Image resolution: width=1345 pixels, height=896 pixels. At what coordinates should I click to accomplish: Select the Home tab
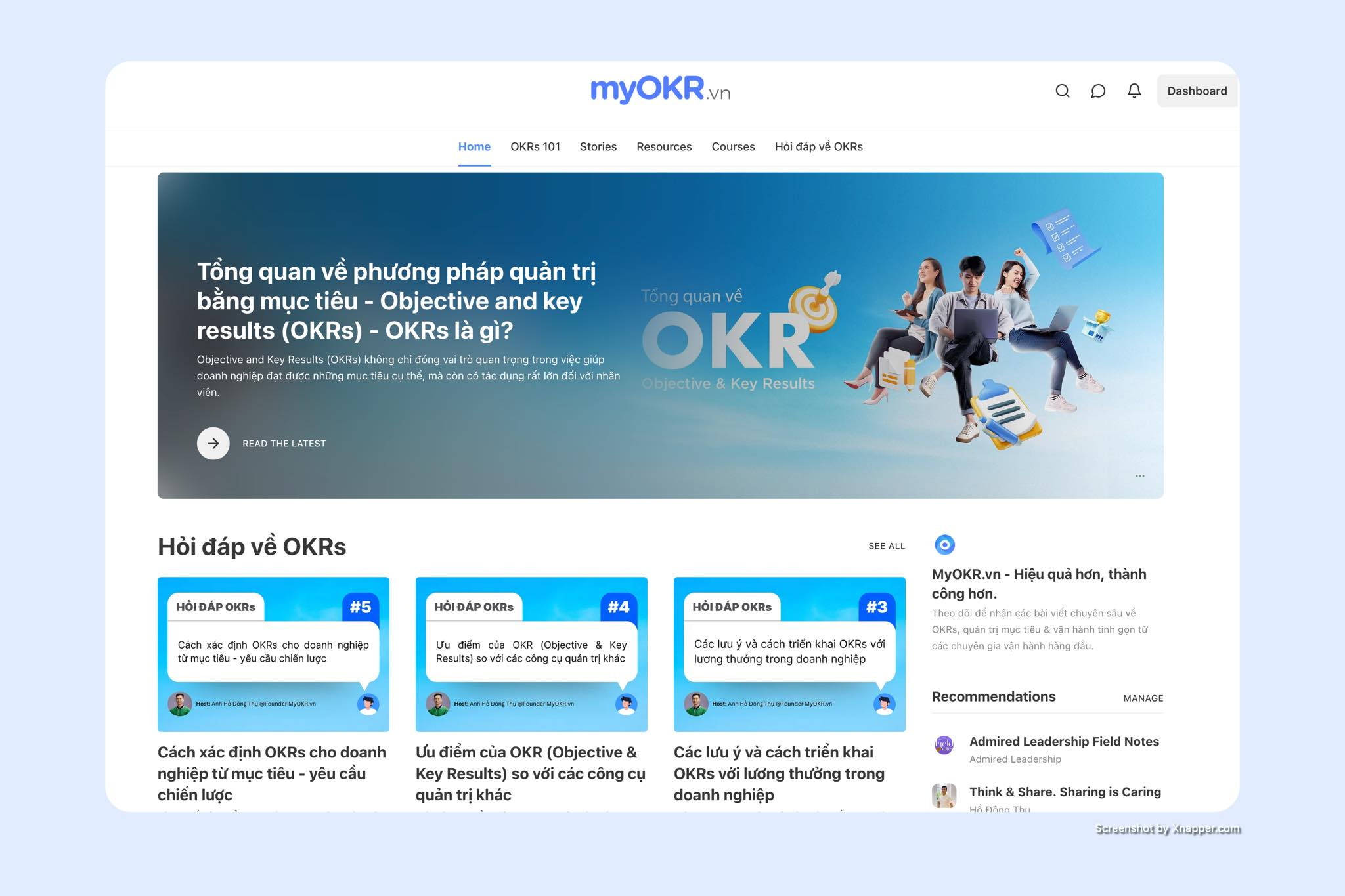(474, 146)
